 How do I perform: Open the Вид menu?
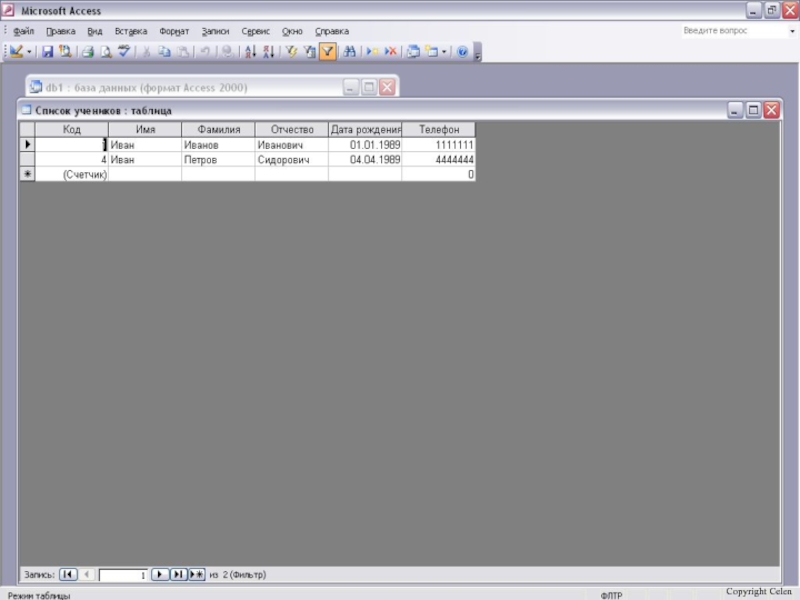[x=95, y=31]
